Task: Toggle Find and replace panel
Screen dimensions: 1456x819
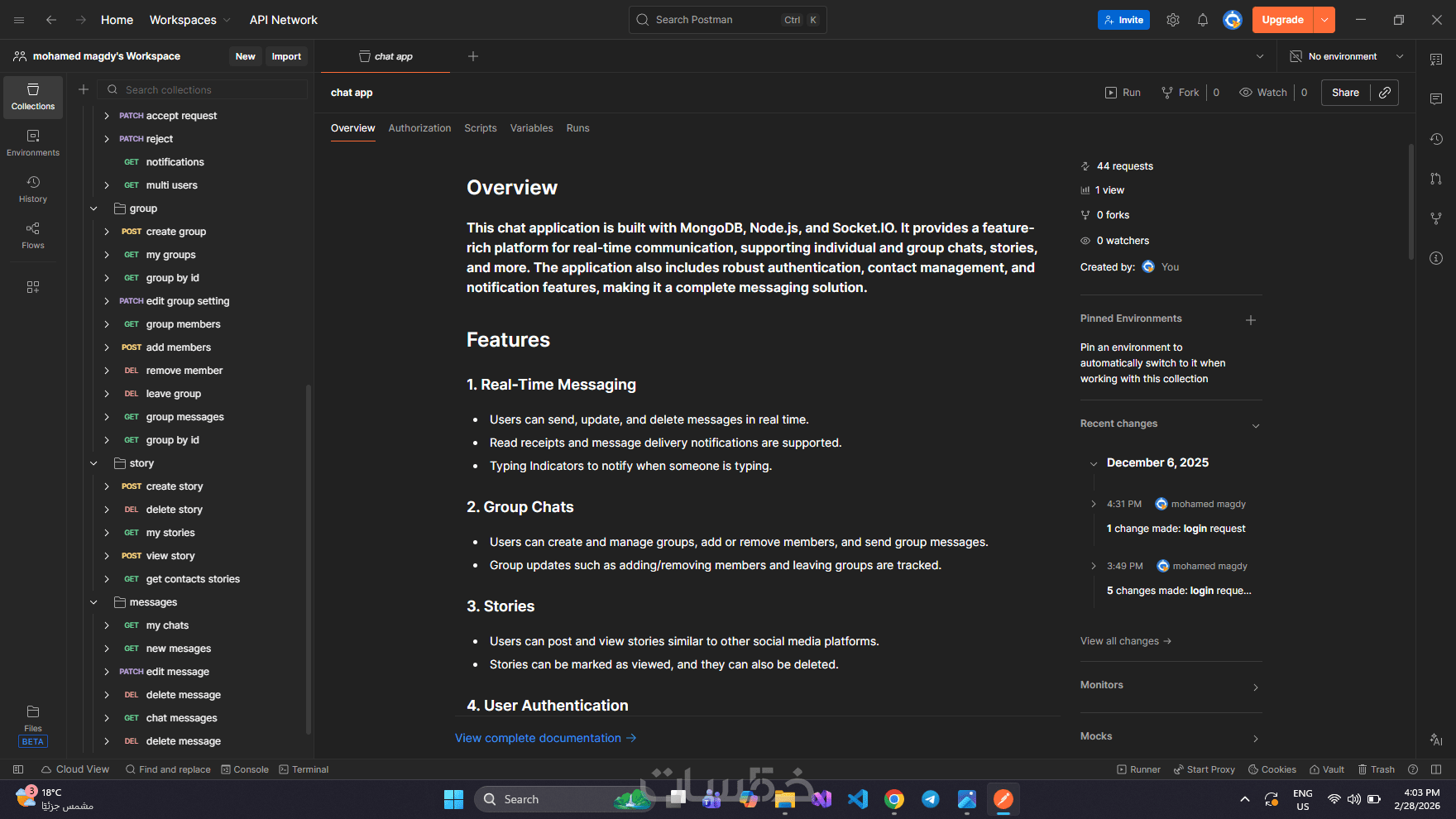Action: click(168, 769)
